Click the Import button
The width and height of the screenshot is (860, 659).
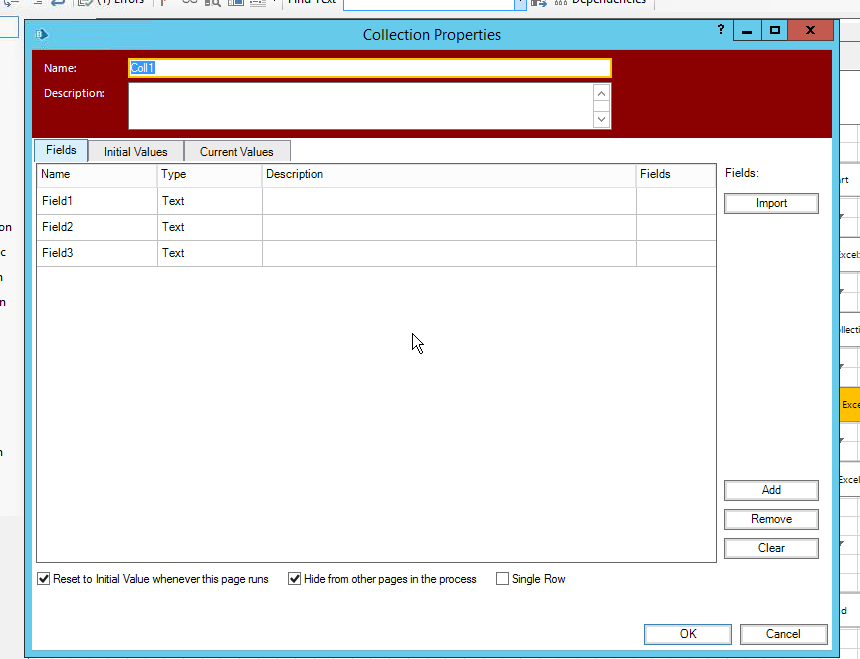(x=771, y=203)
